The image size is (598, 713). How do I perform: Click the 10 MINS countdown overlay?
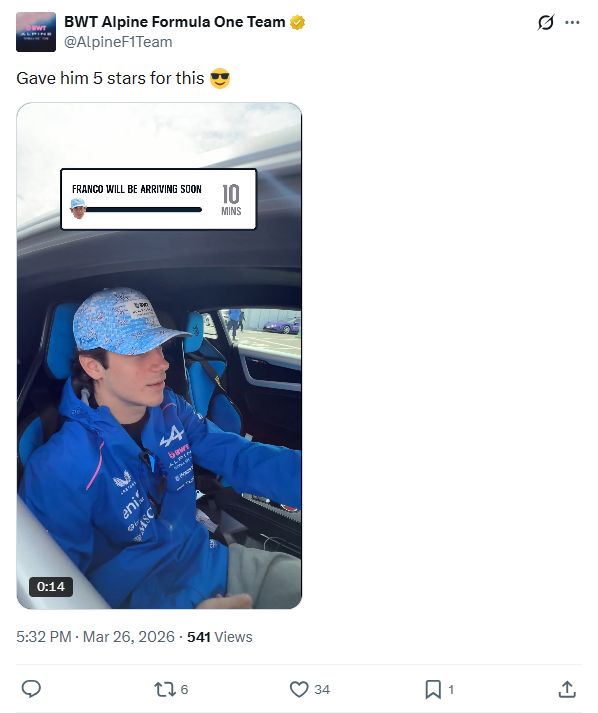(x=231, y=199)
